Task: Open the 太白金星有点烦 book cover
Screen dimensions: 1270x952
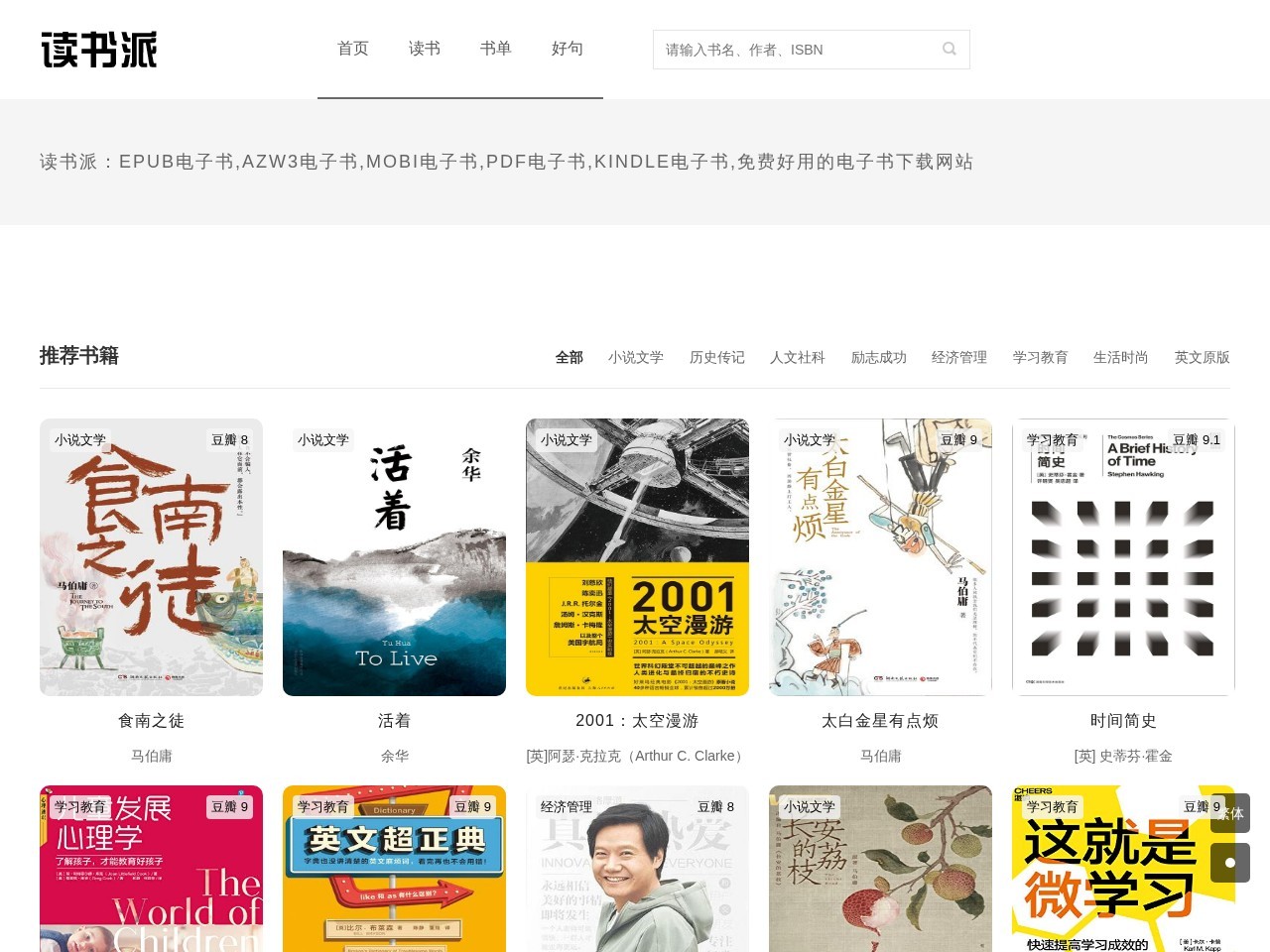Action: click(x=880, y=557)
